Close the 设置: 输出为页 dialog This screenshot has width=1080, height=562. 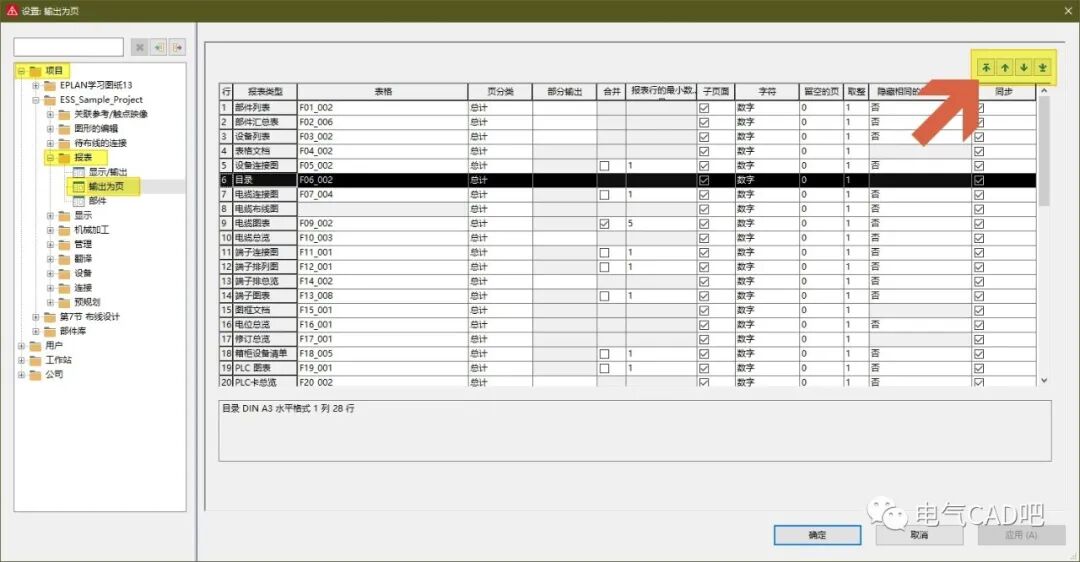(1068, 11)
